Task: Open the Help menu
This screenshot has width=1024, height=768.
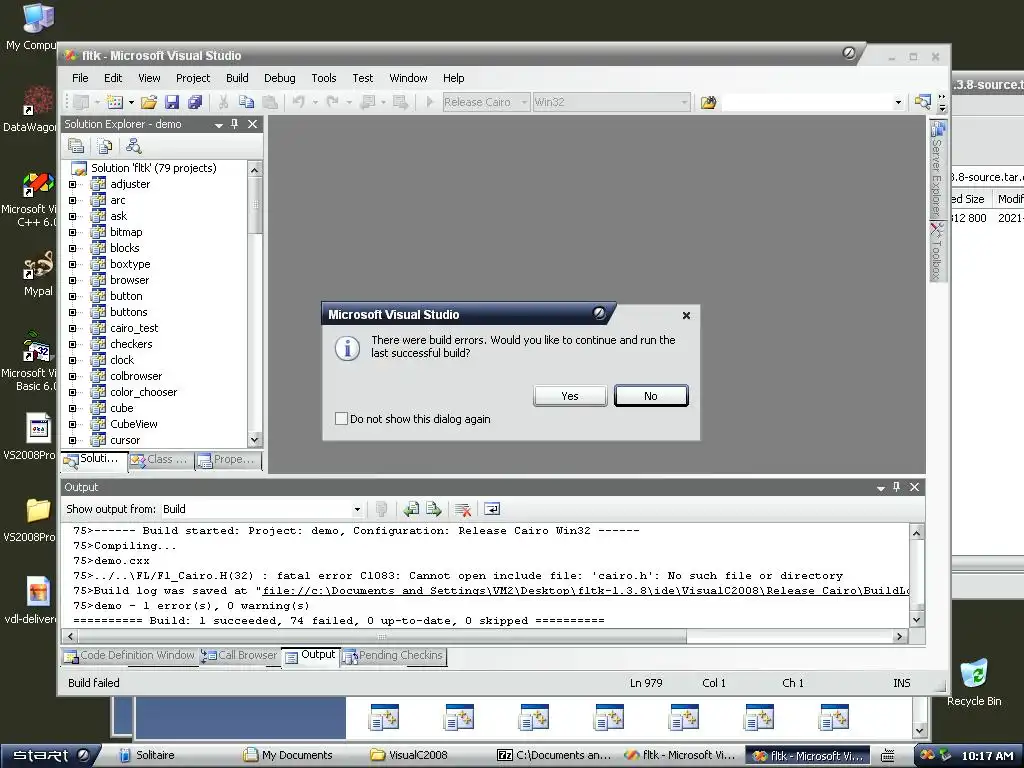Action: 453,78
